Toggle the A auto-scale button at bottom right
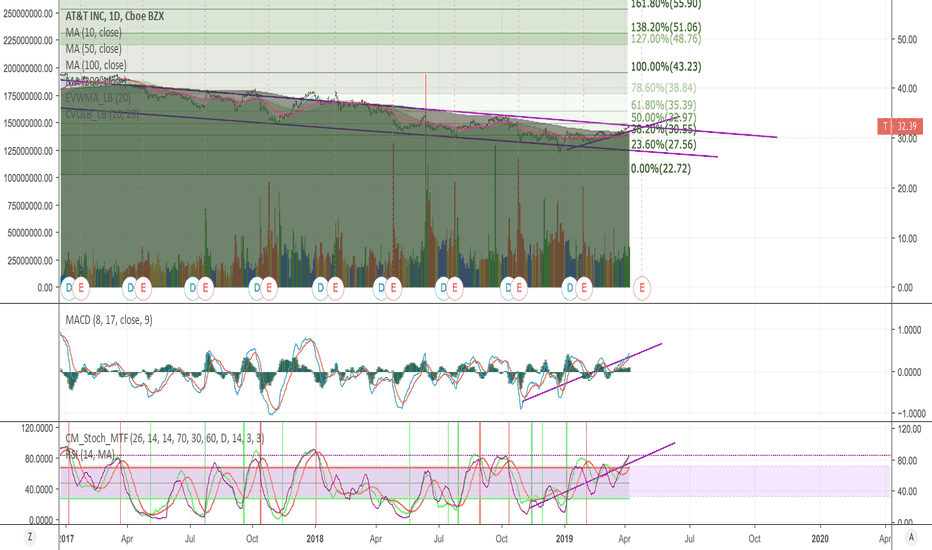The image size is (932, 550). point(911,537)
